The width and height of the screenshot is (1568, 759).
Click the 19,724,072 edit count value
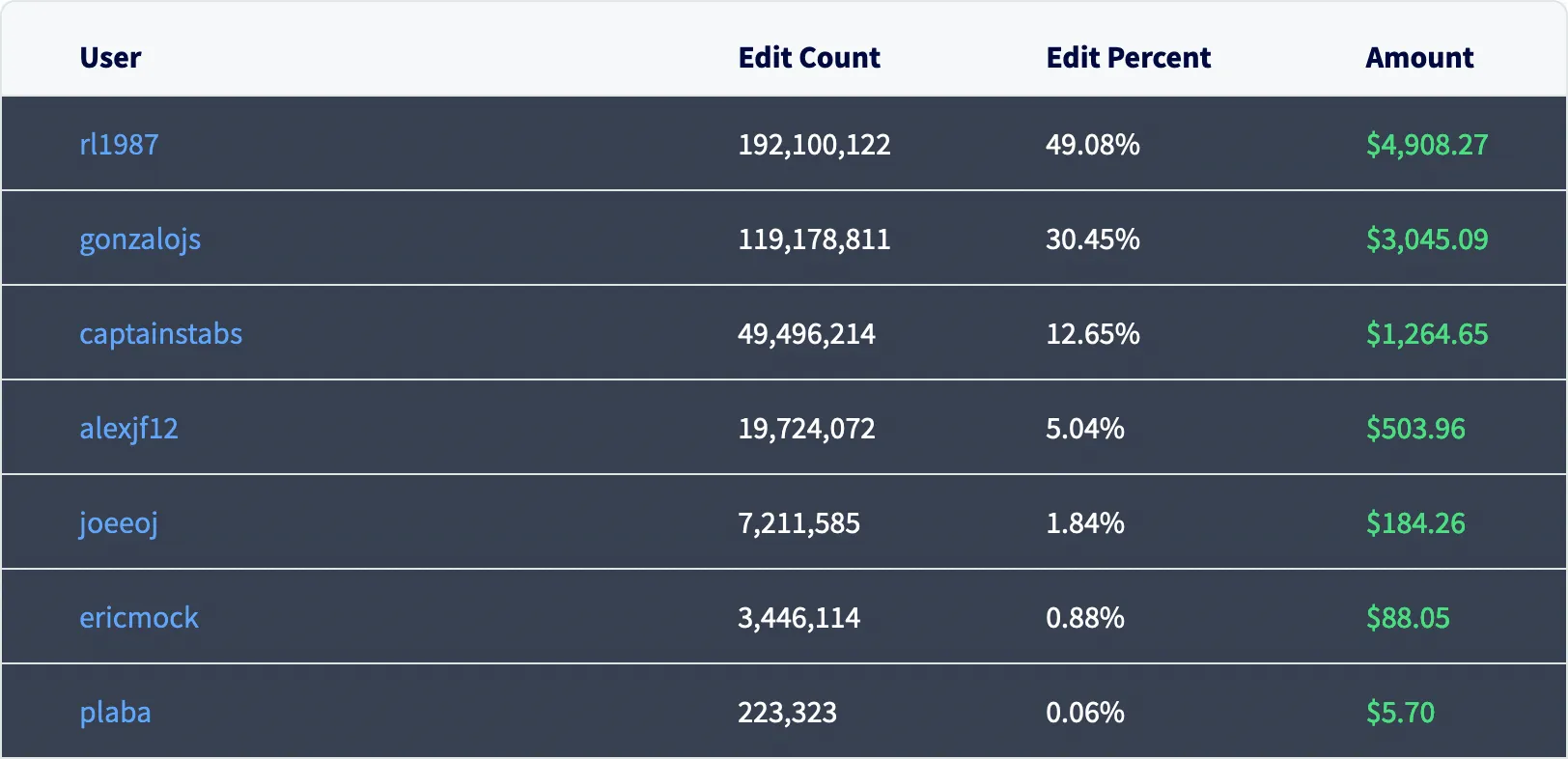pos(806,429)
